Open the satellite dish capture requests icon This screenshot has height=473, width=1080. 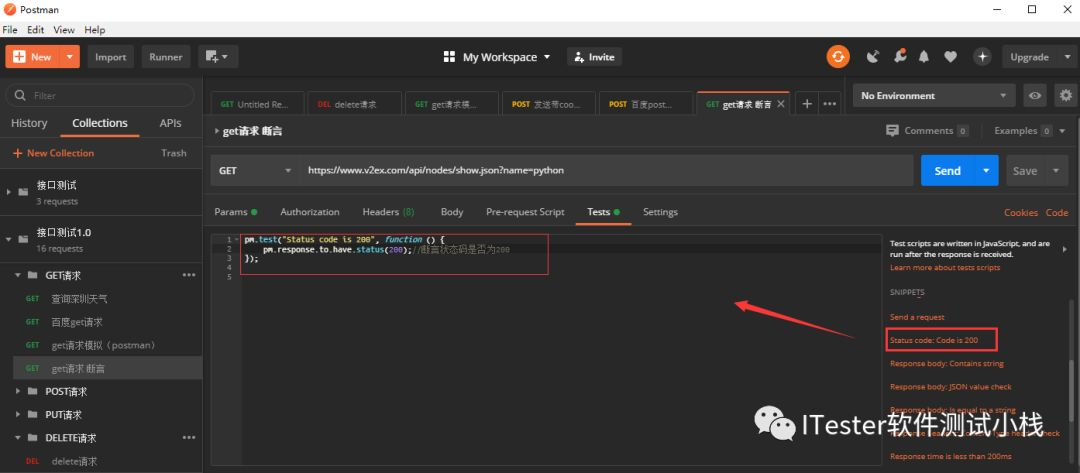873,56
